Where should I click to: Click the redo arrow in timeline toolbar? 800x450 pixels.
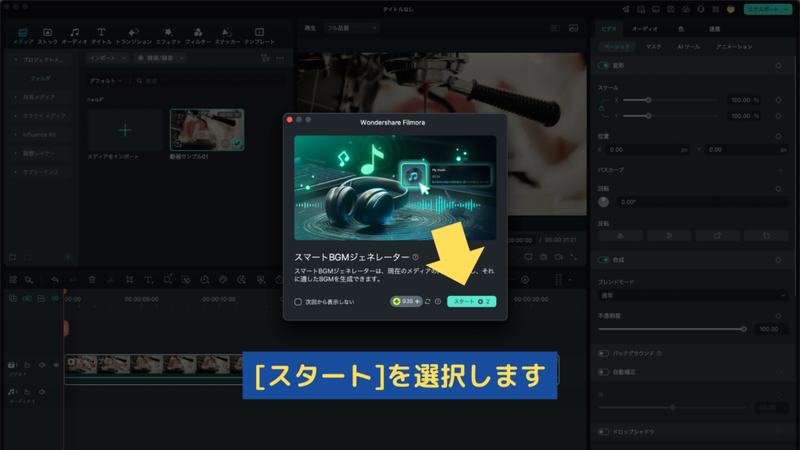click(73, 280)
